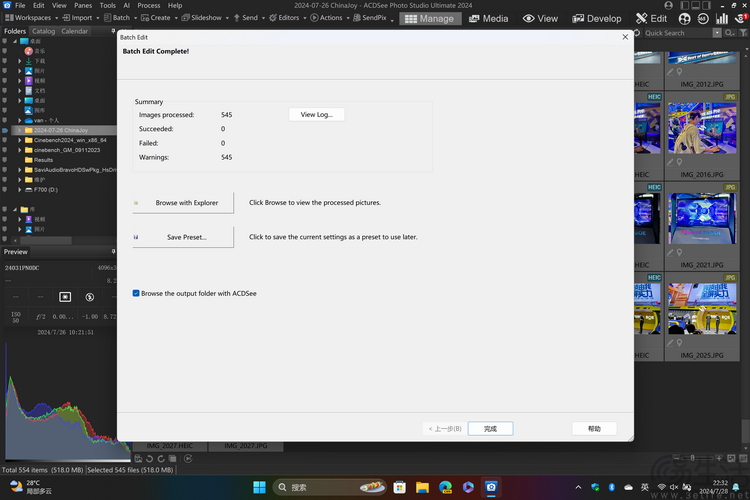Screen dimensions: 750x500
Task: Click the rotate right icon below file list
Action: (161, 459)
